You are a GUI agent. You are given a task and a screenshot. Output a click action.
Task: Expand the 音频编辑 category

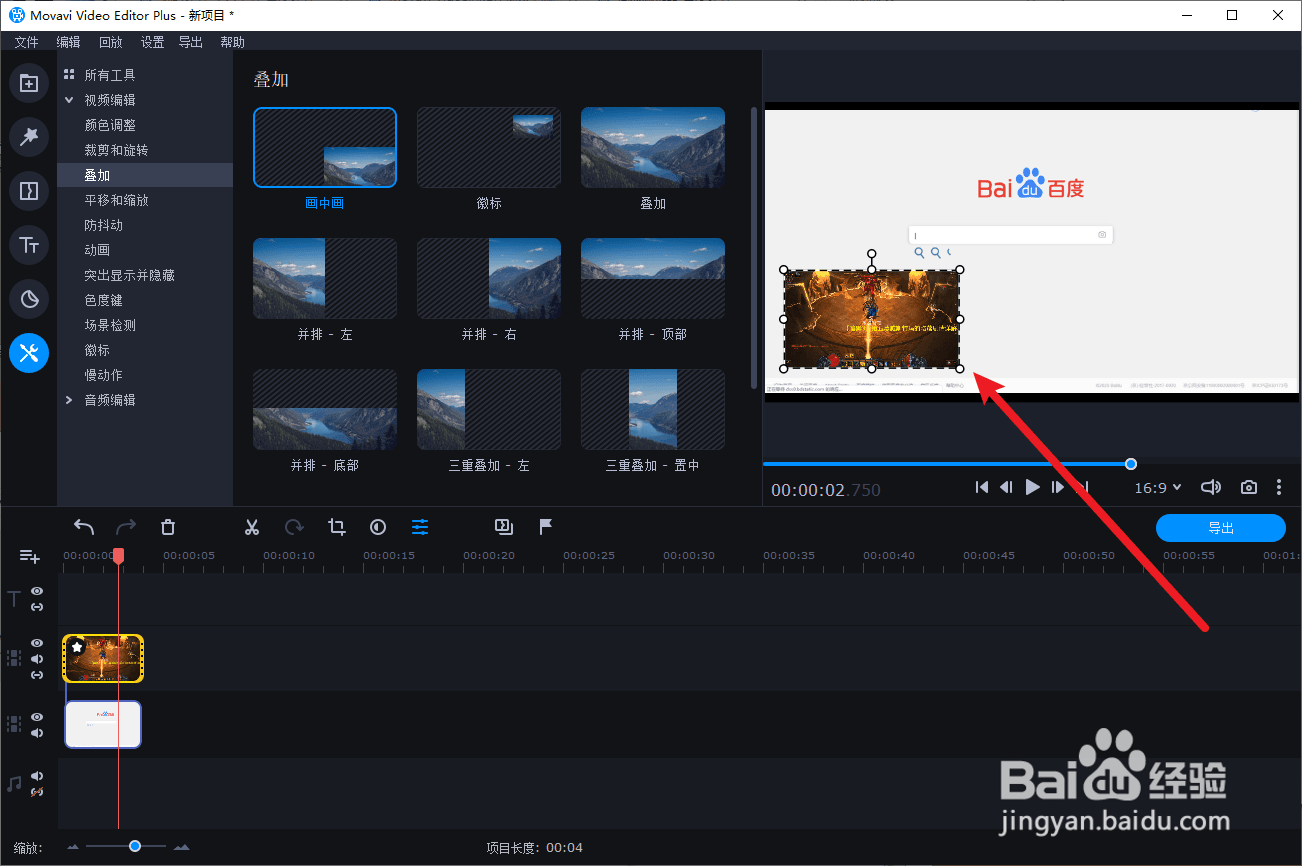69,400
